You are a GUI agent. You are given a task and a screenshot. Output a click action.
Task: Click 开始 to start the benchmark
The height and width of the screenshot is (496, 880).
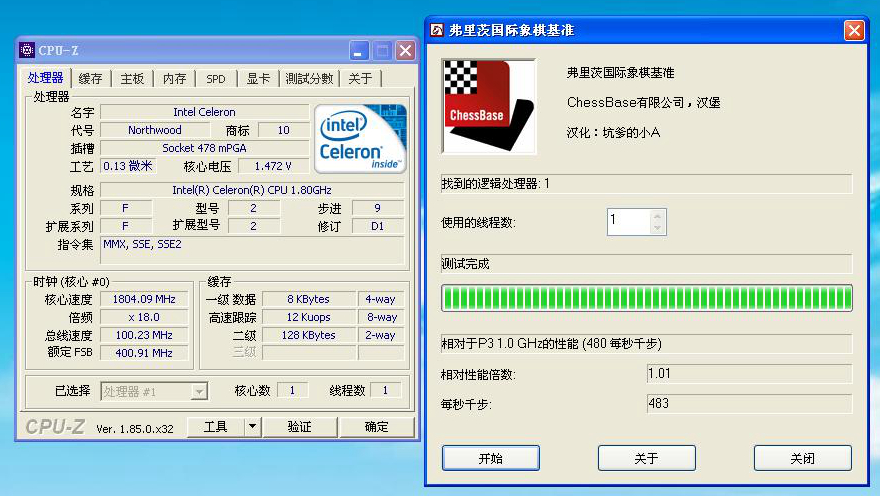coord(491,458)
